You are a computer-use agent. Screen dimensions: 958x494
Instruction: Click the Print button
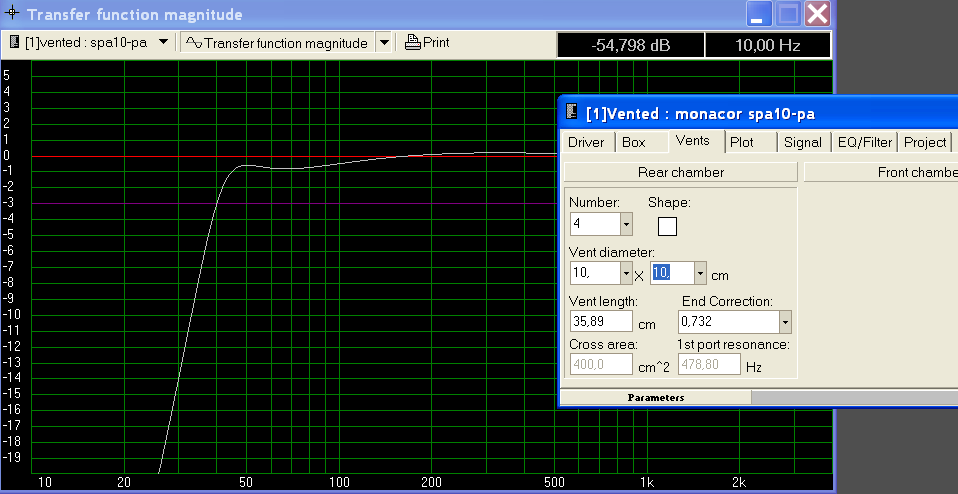click(x=428, y=43)
